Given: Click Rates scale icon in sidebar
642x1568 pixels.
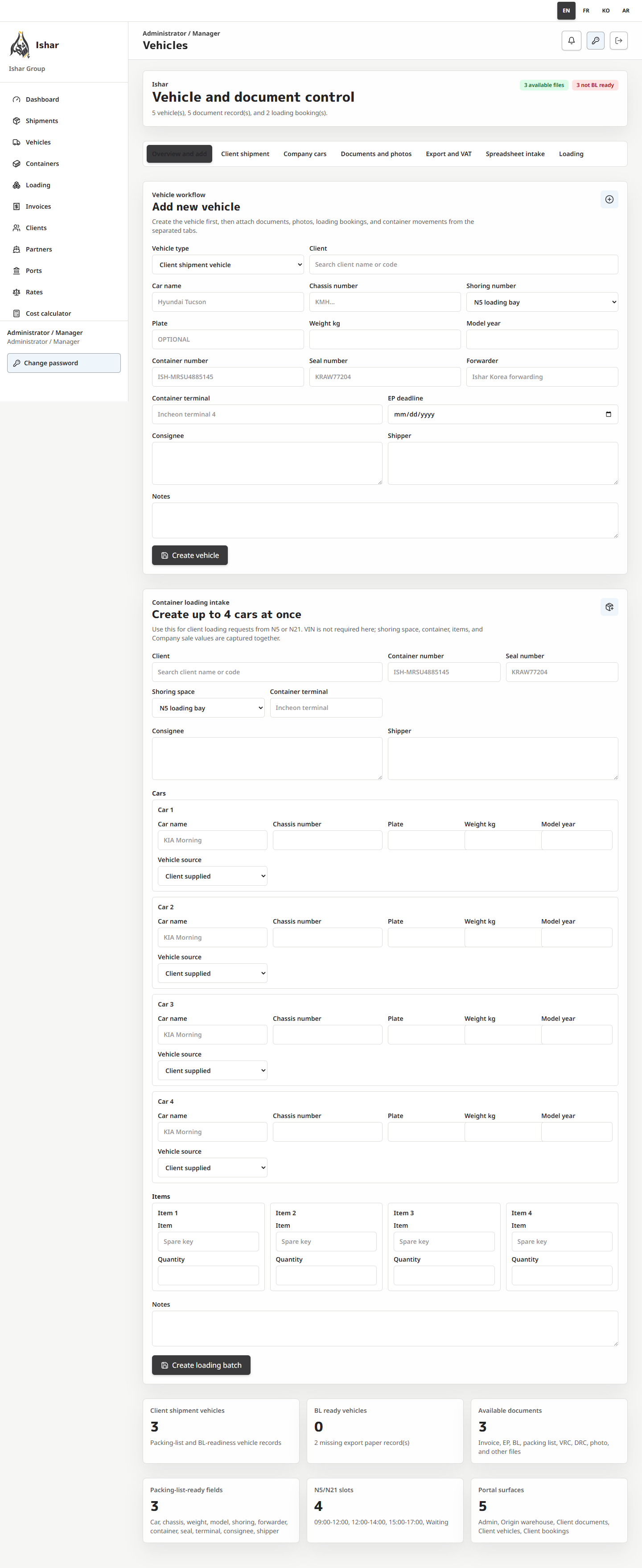Looking at the screenshot, I should click(x=16, y=292).
